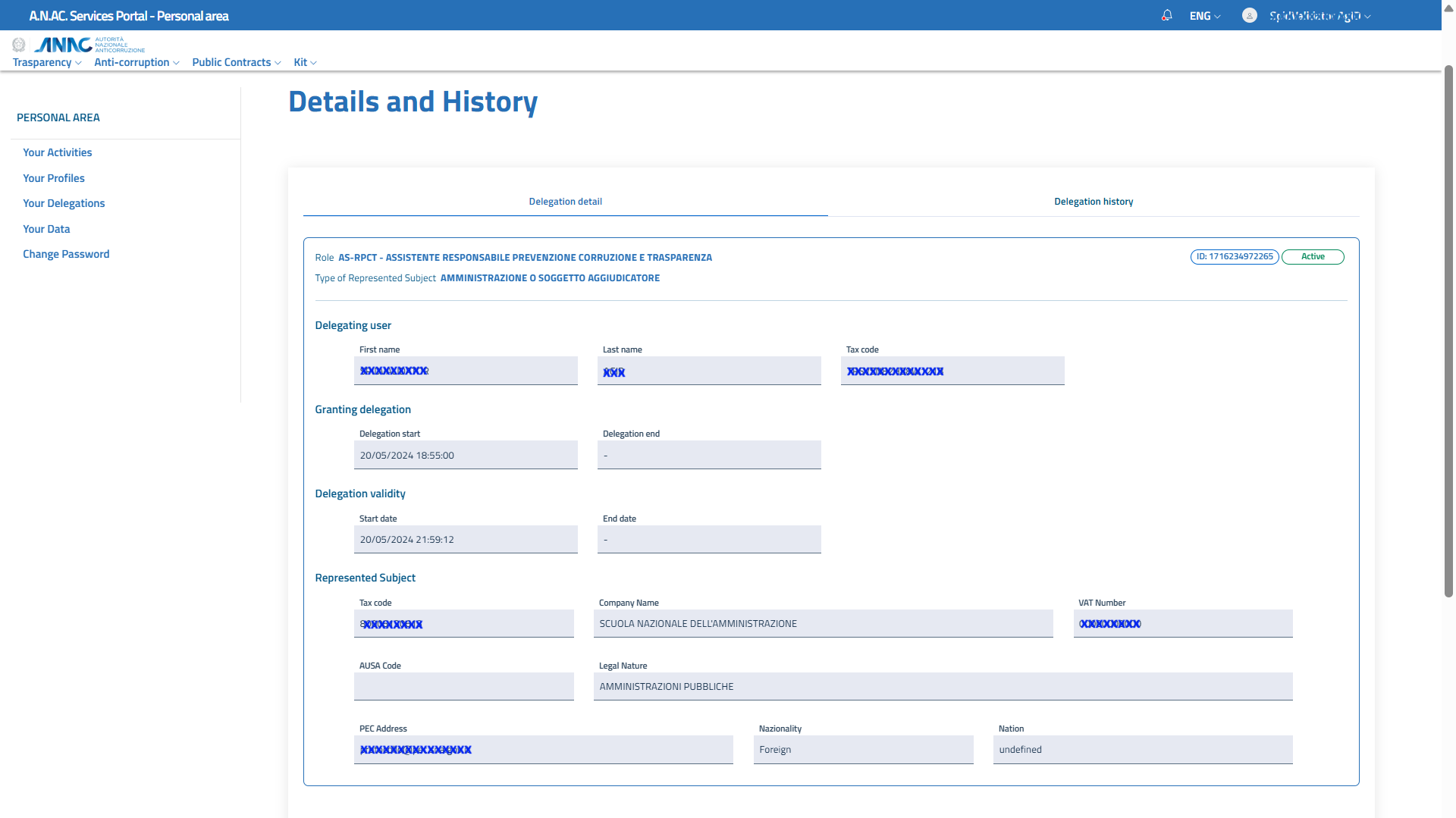
Task: Navigate to Your Delegations
Action: (64, 203)
